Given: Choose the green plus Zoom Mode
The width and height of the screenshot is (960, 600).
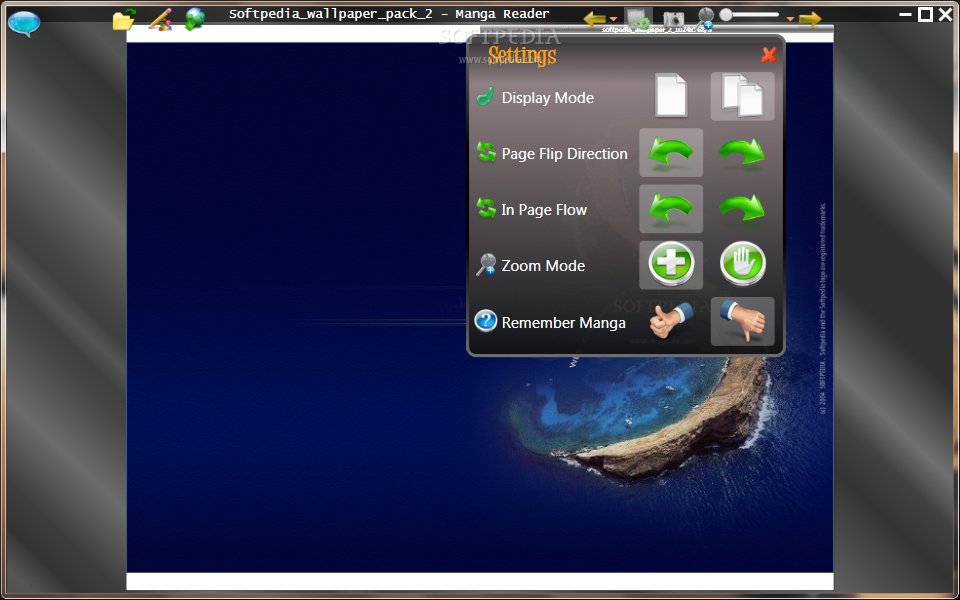Looking at the screenshot, I should coord(671,264).
